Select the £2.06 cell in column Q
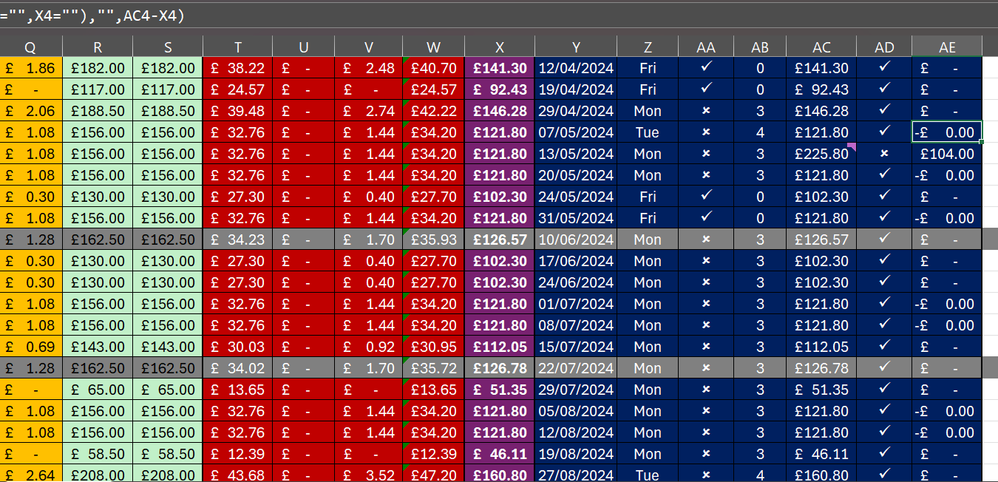998x482 pixels. [31, 111]
